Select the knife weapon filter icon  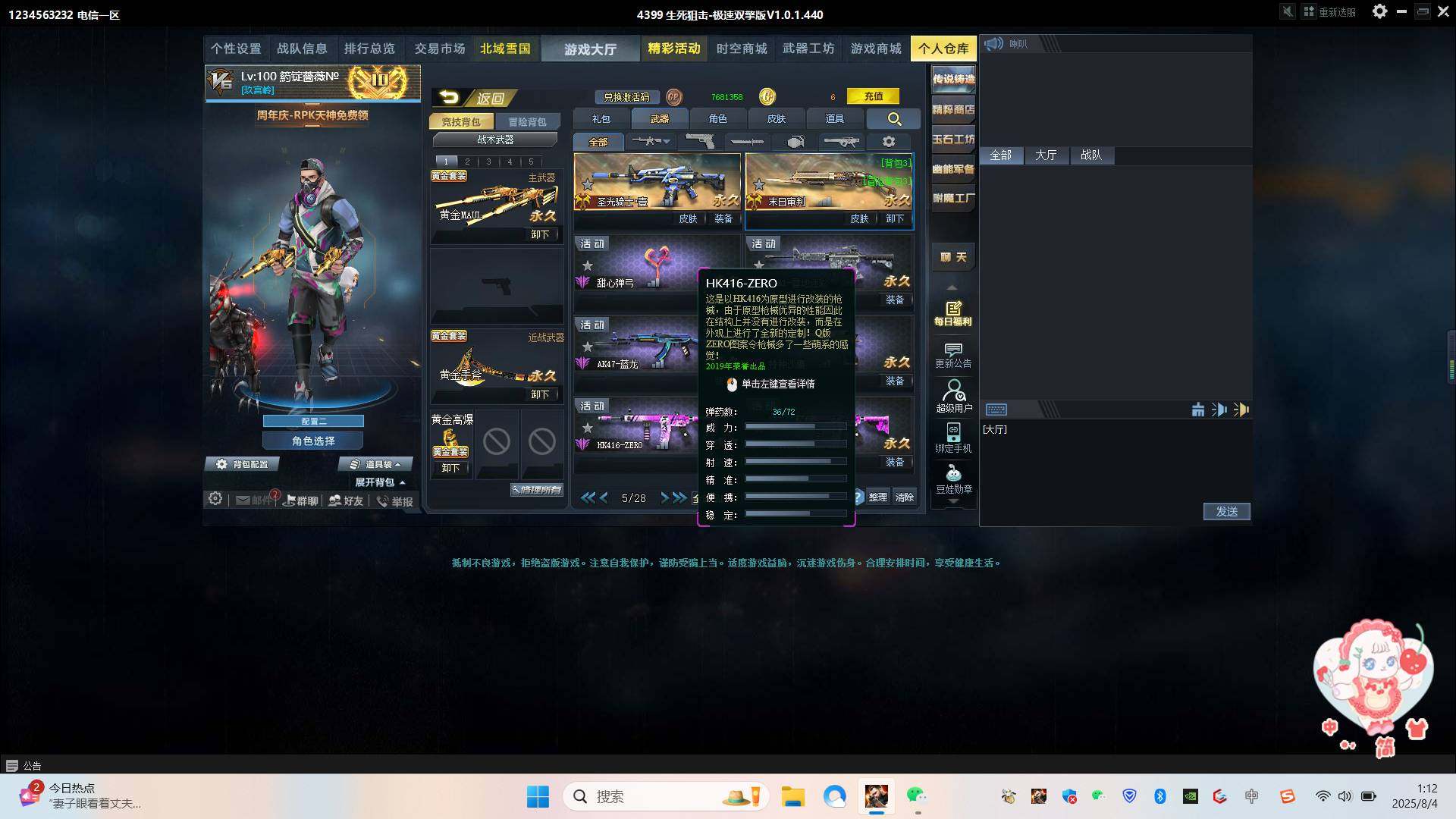747,142
